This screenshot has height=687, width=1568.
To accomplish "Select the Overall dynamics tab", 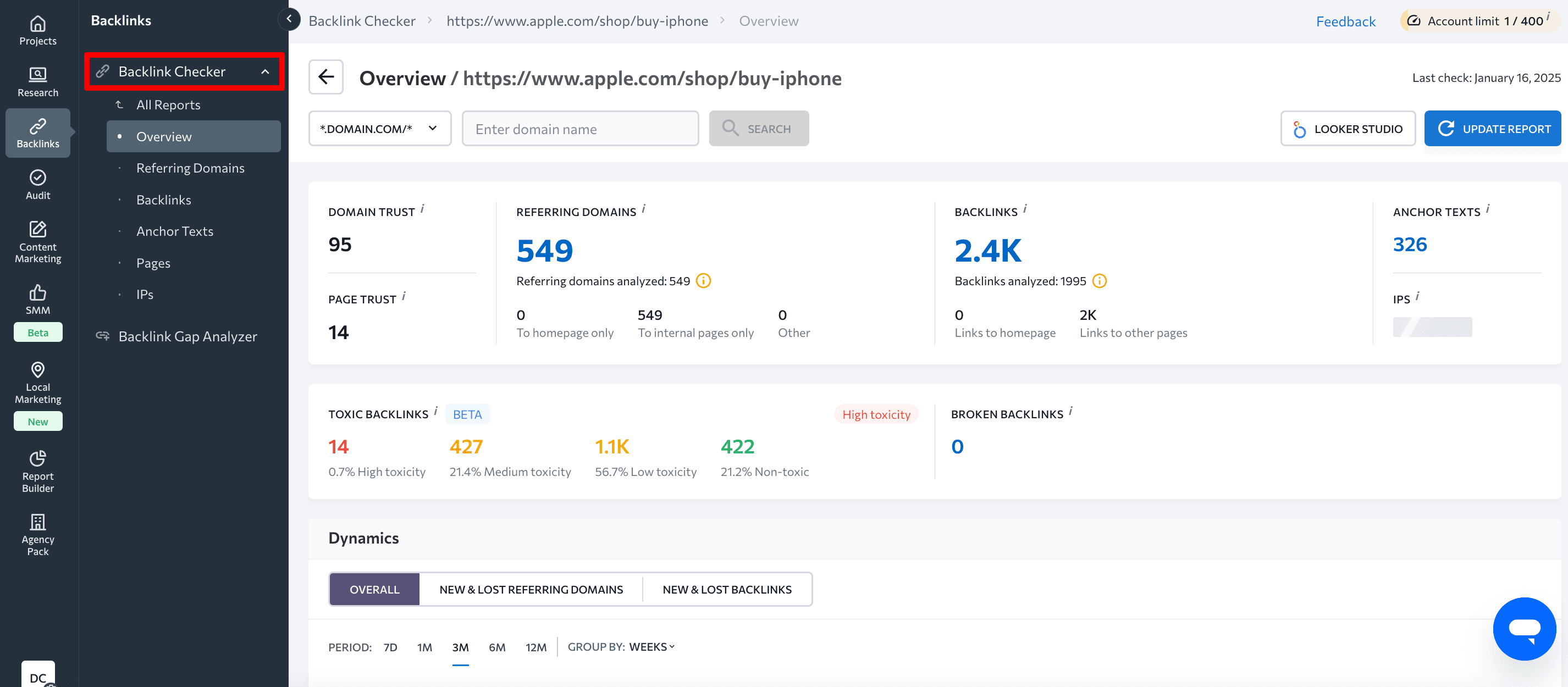I will [x=374, y=589].
